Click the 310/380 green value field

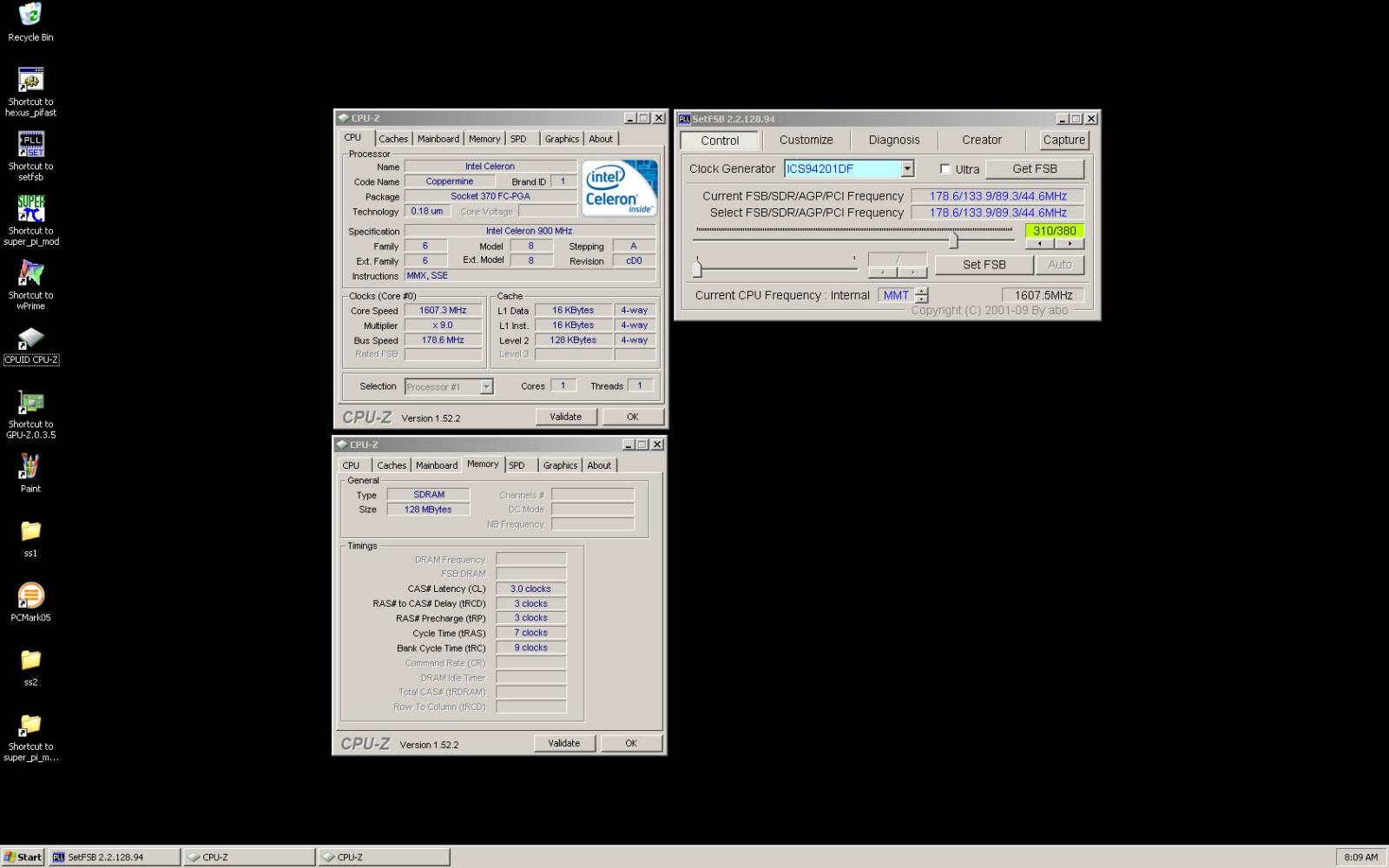point(1055,231)
